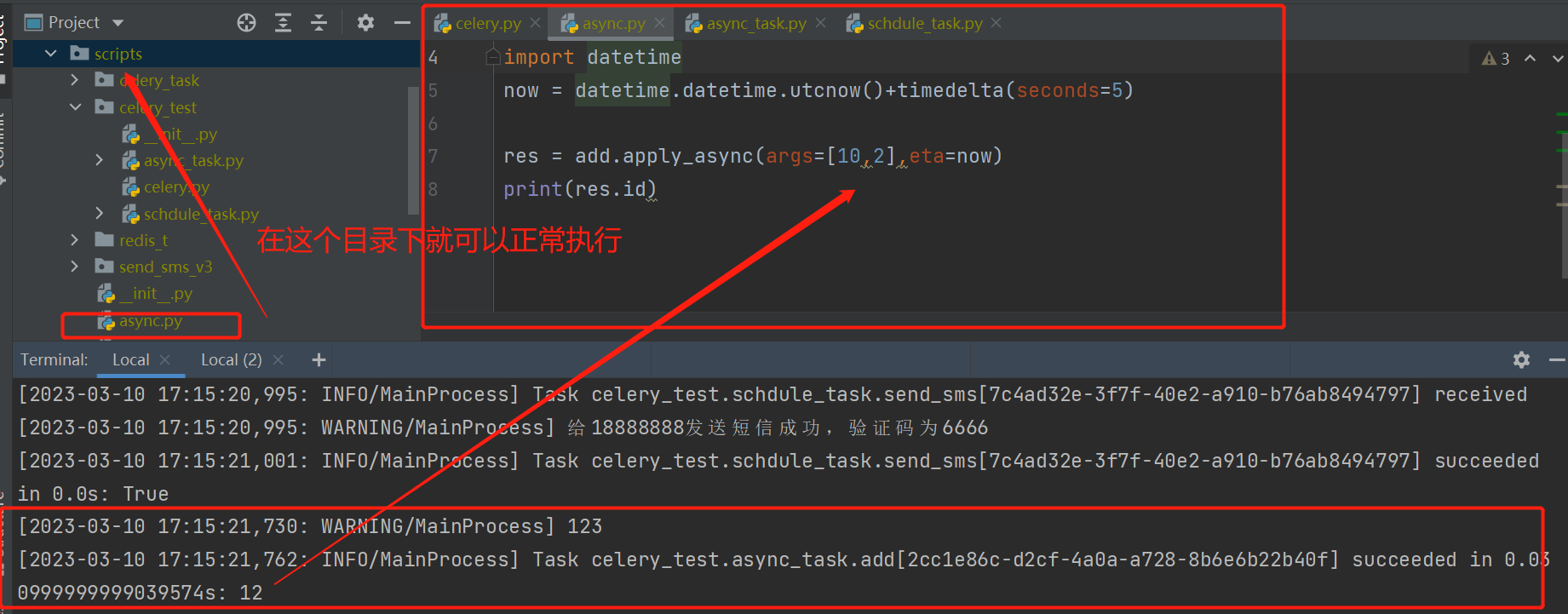The image size is (1568, 614).
Task: Open celery.py in project tree
Action: pyautogui.click(x=176, y=186)
